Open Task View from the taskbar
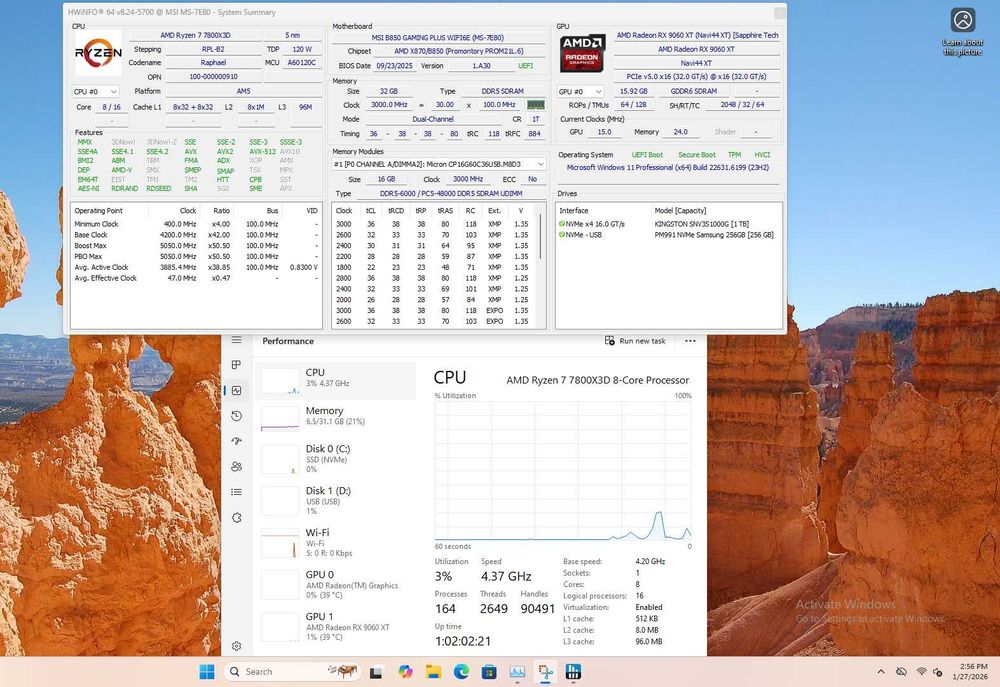 (x=376, y=672)
